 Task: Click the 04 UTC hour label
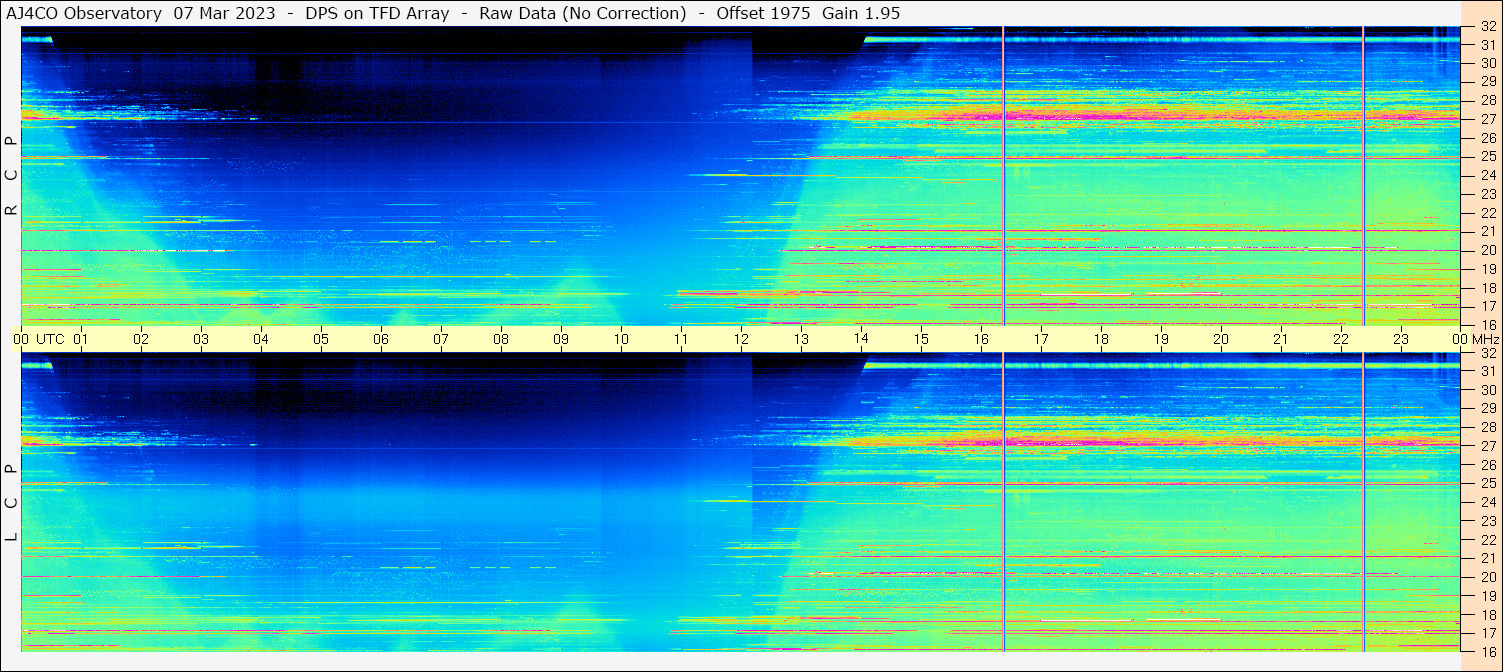pos(261,339)
